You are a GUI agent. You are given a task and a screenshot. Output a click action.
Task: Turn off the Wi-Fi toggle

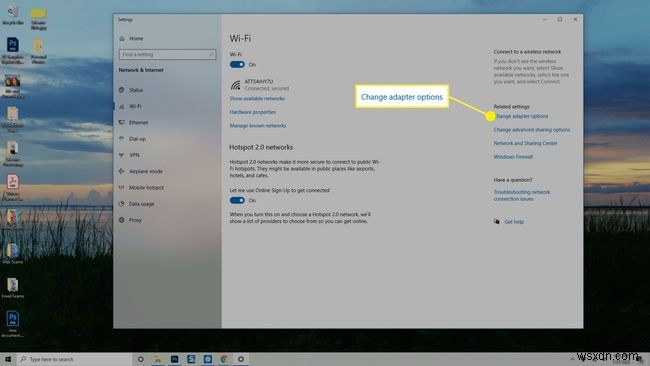(x=237, y=65)
